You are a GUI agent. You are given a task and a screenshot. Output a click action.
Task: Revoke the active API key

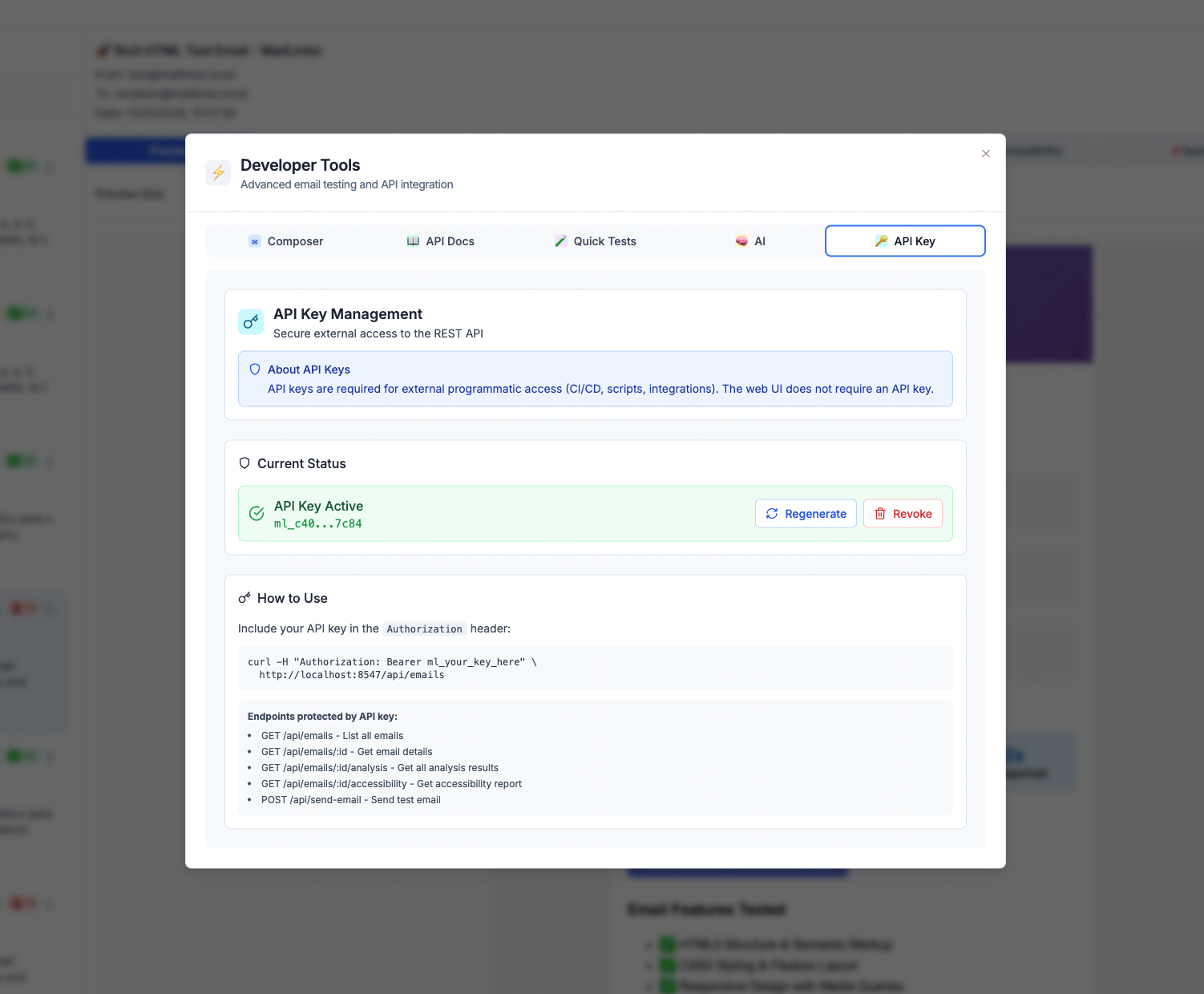[x=903, y=514]
